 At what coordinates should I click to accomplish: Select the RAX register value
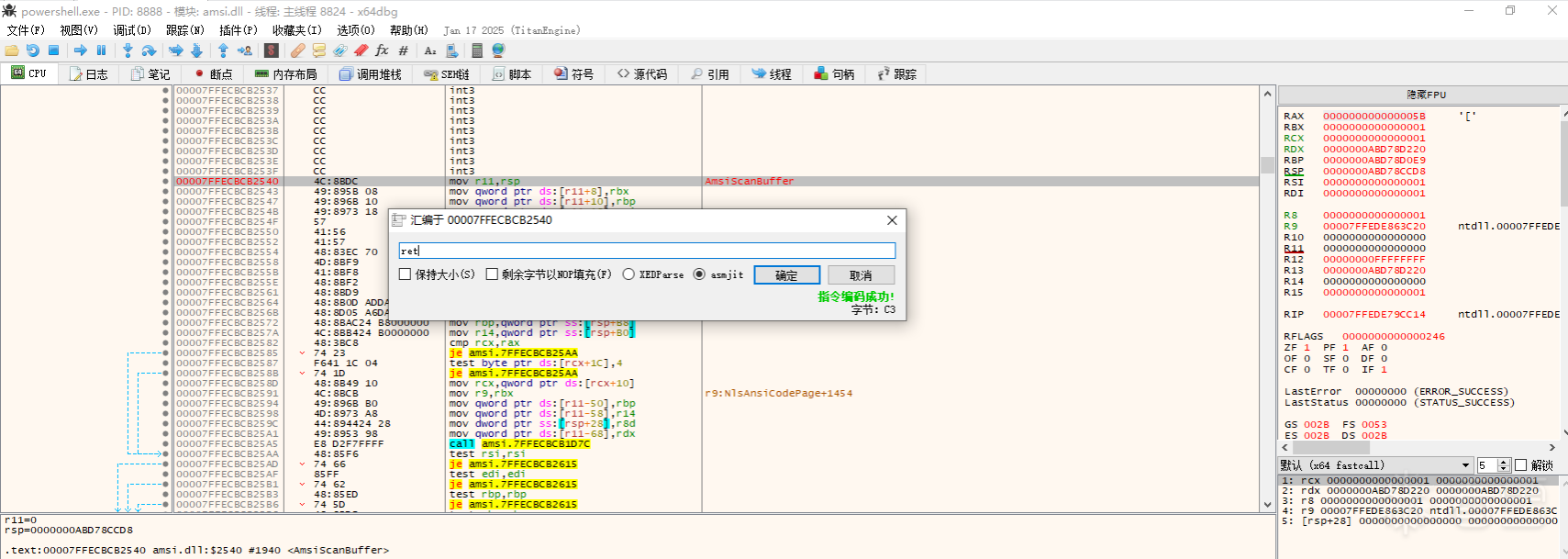tap(1373, 117)
